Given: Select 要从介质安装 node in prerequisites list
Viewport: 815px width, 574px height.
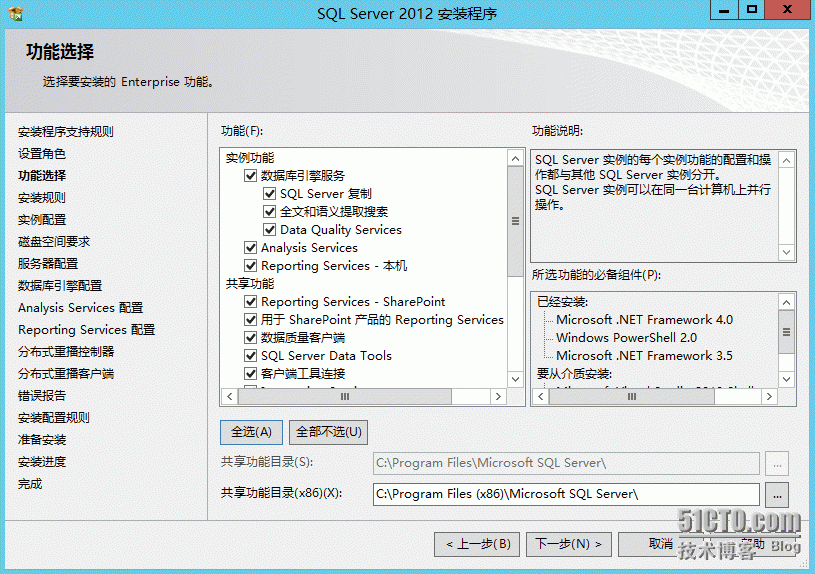Looking at the screenshot, I should (x=574, y=374).
